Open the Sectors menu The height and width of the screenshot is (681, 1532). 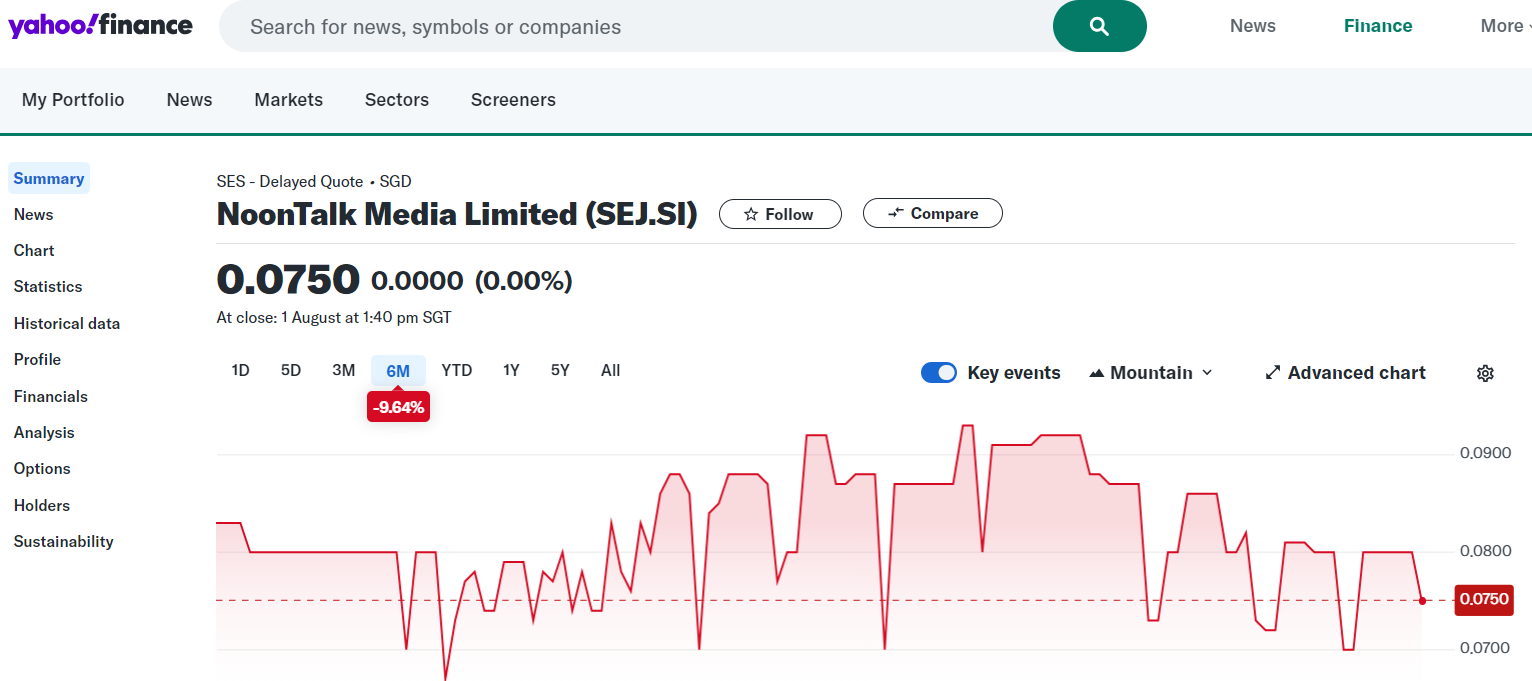point(397,100)
